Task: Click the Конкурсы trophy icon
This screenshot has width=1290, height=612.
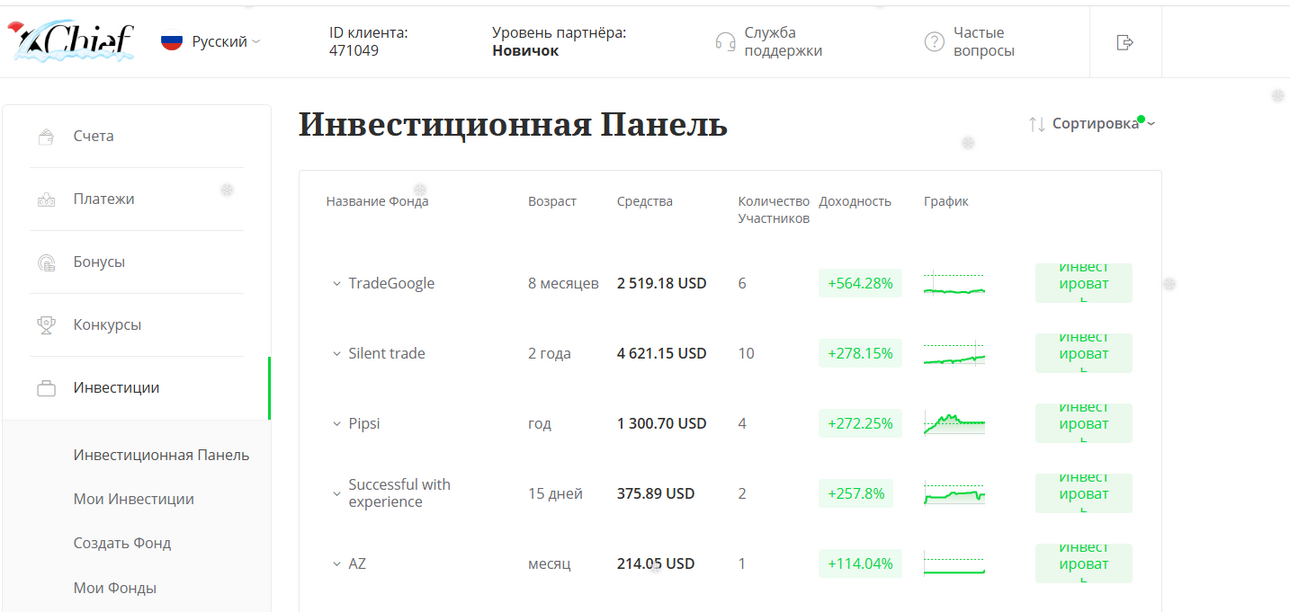Action: [x=46, y=325]
